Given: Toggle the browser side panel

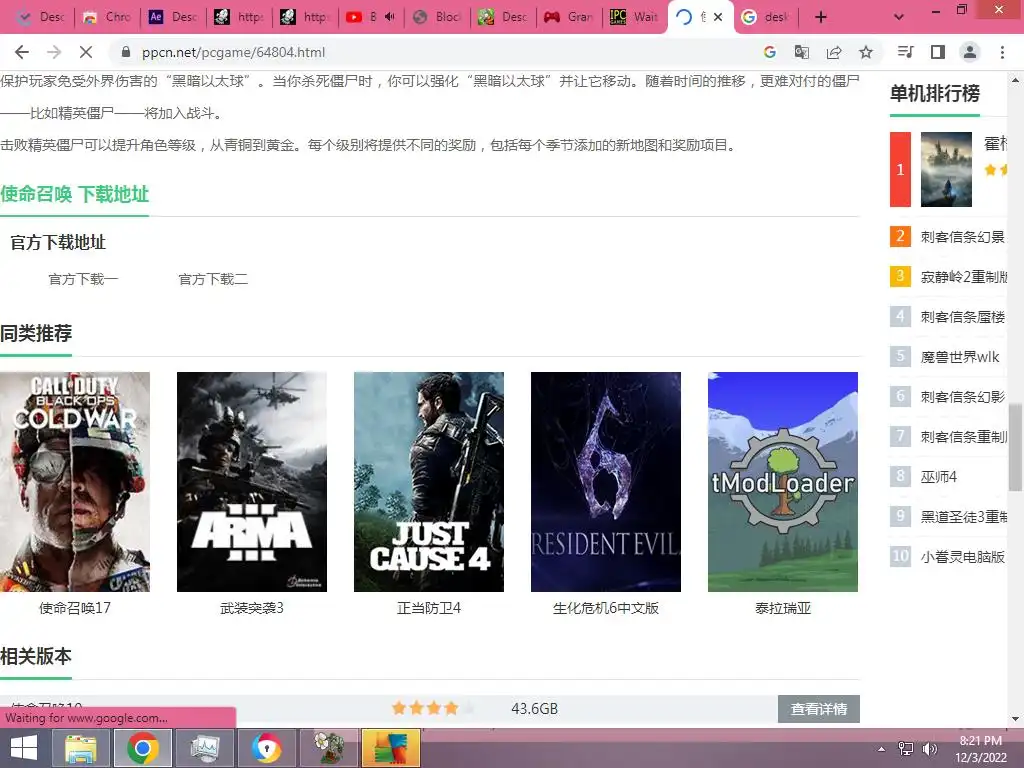Looking at the screenshot, I should pos(938,52).
